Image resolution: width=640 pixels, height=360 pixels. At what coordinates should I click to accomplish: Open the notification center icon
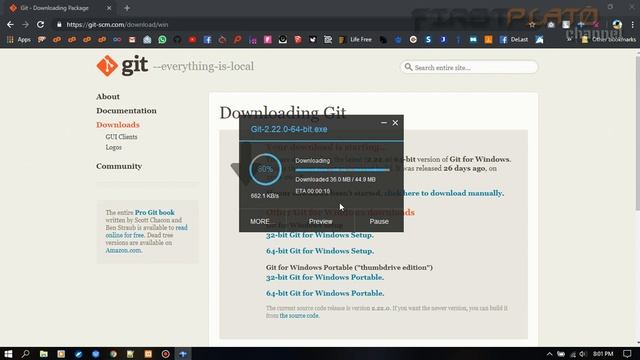tap(627, 354)
